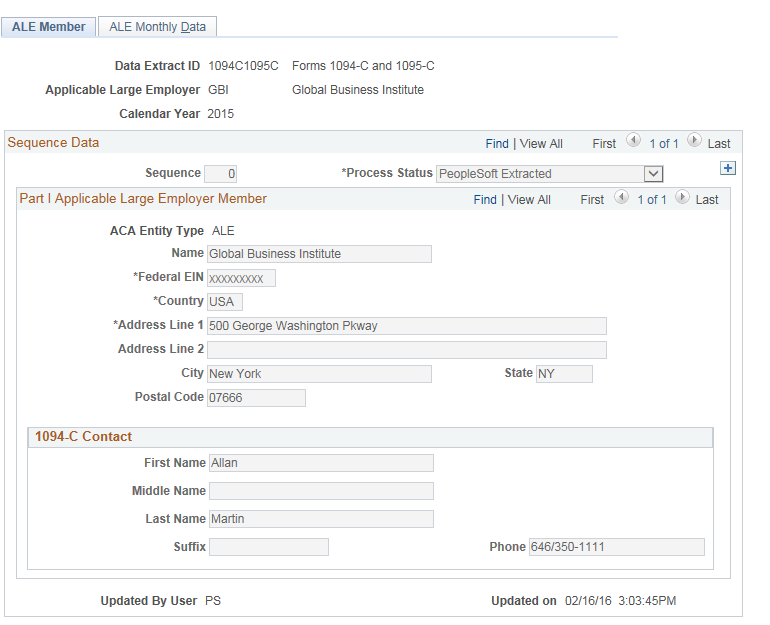Click Last in Part I navigation
Image resolution: width=770 pixels, height=625 pixels.
[707, 200]
